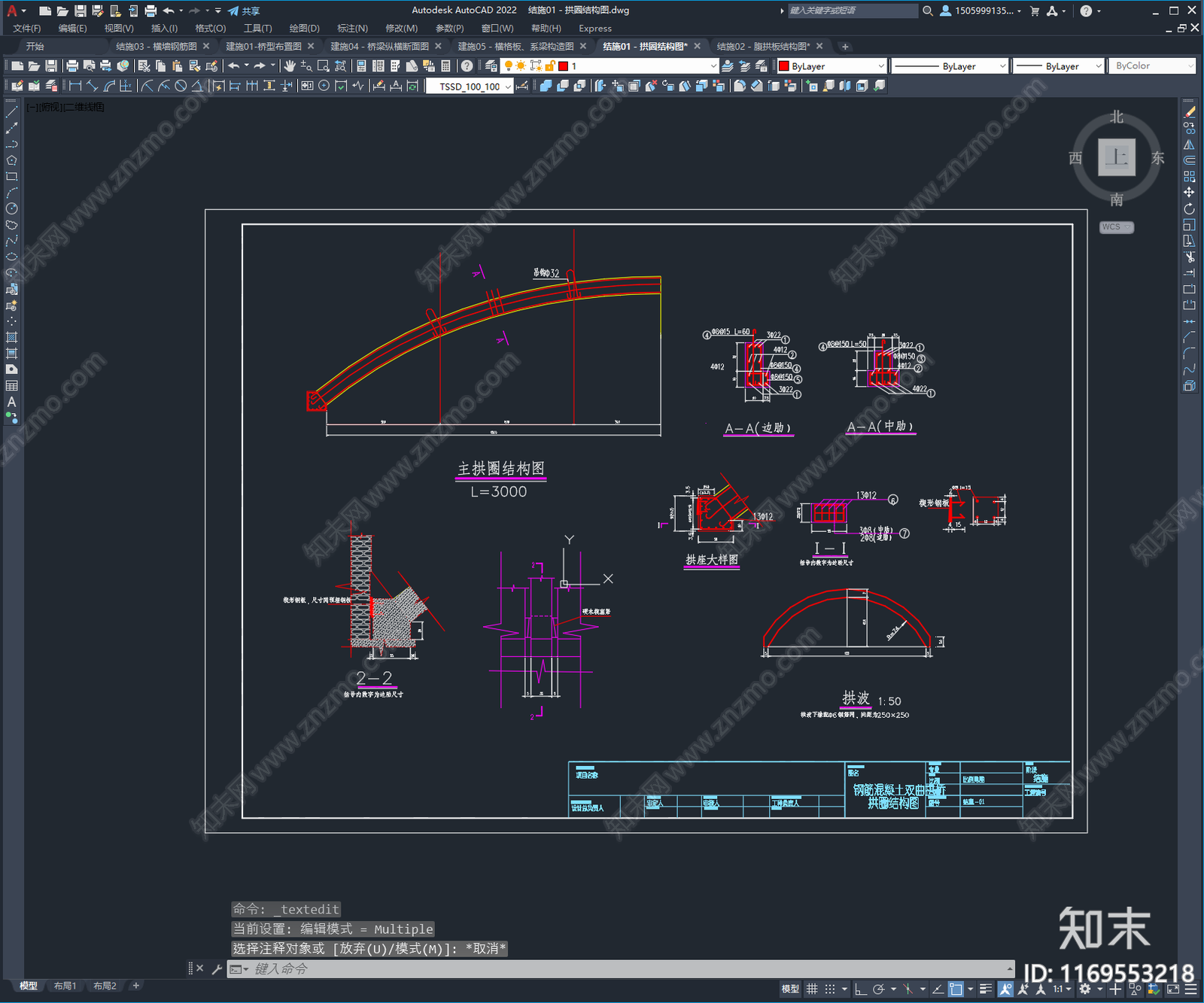
Task: Open the Hatch tool
Action: tap(11, 337)
